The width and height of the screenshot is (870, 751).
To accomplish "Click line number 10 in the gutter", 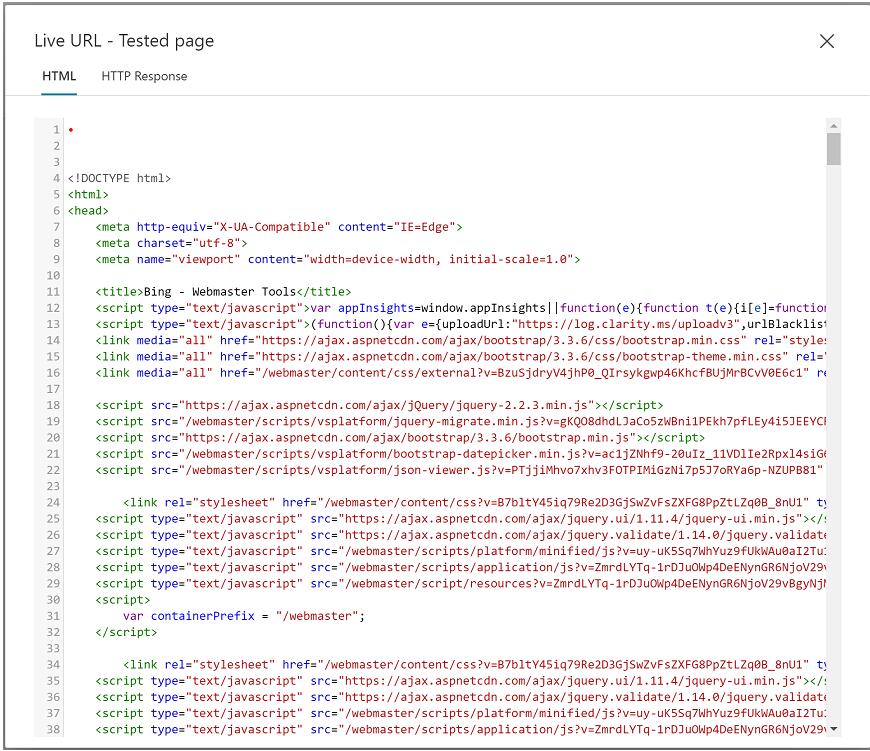I will 53,275.
